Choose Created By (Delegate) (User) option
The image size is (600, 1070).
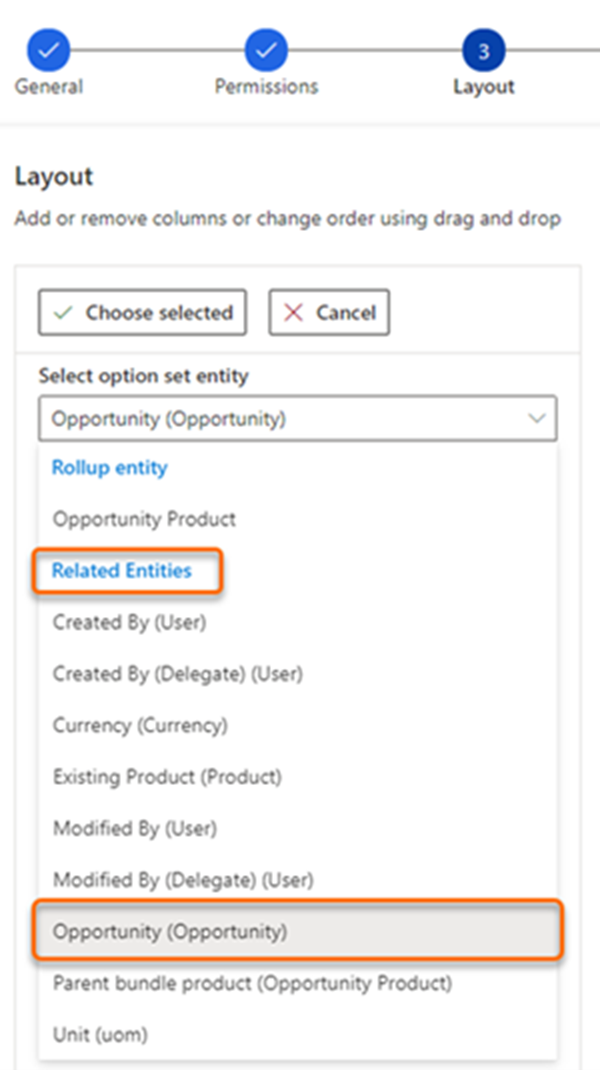click(177, 674)
